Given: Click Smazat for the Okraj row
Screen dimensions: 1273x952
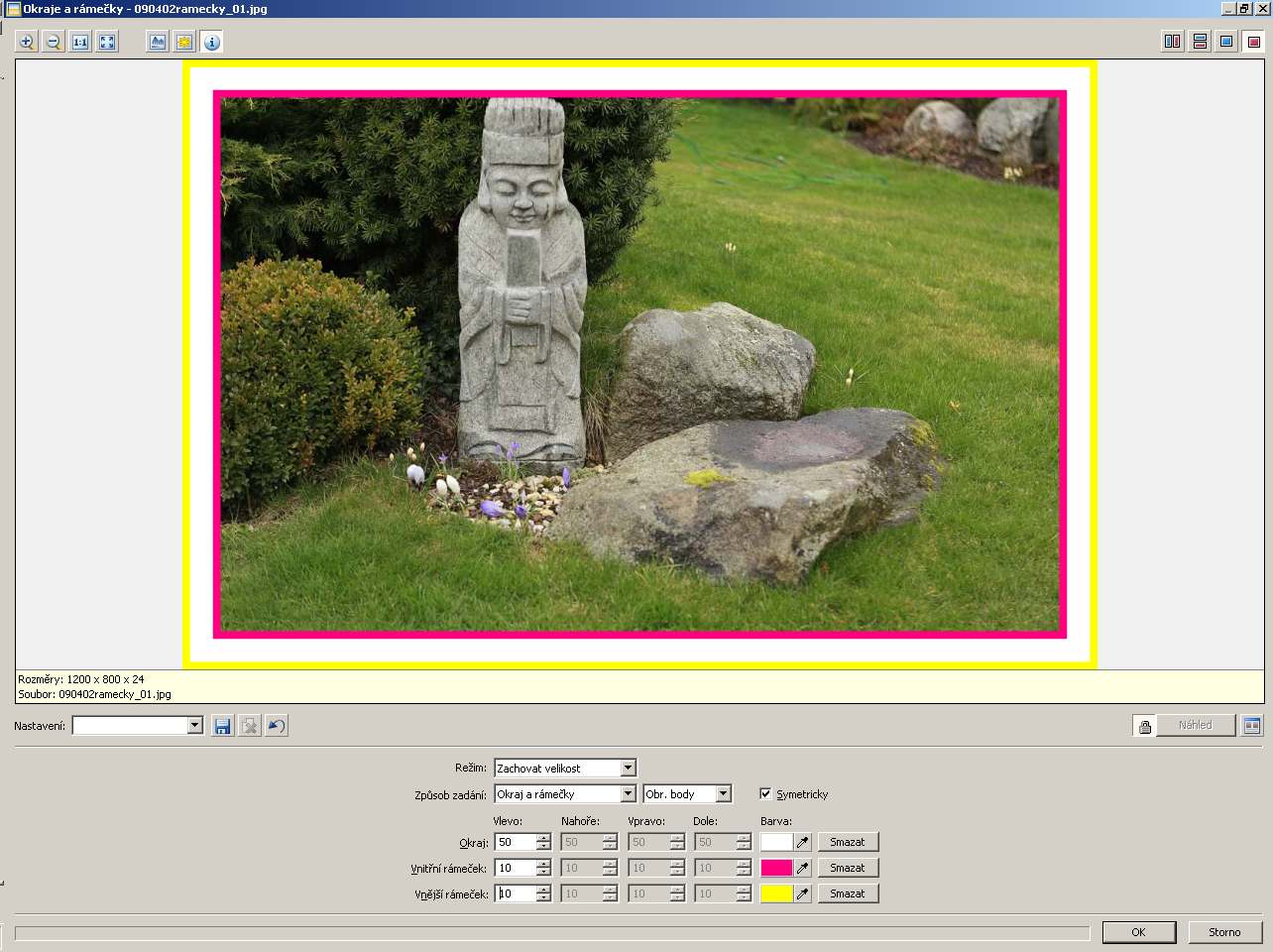Looking at the screenshot, I should (848, 842).
